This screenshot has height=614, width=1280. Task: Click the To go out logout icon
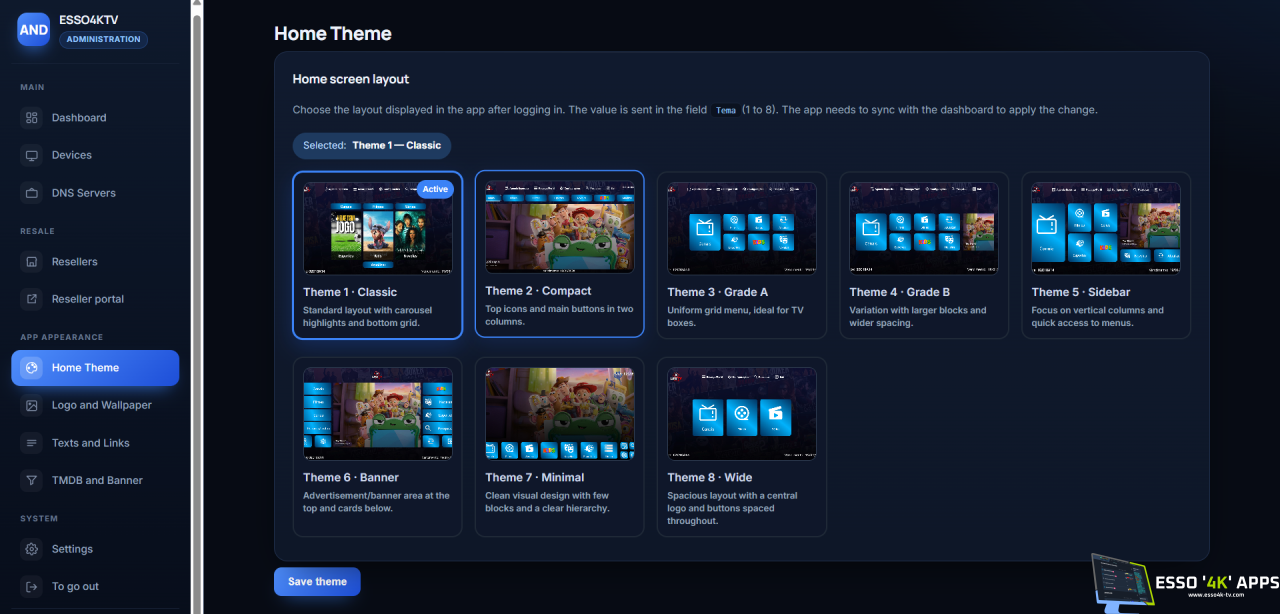[32, 586]
